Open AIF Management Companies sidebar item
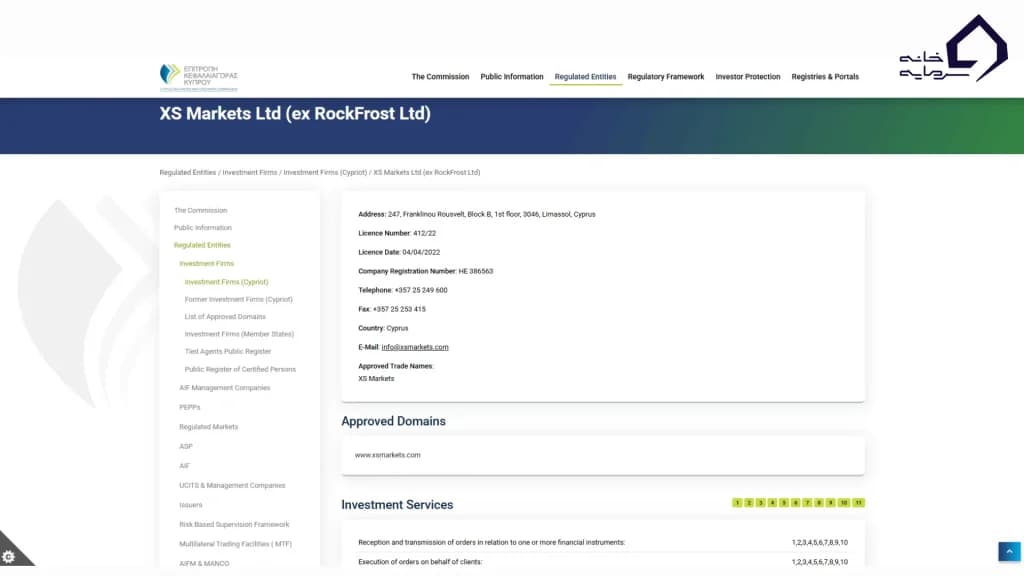This screenshot has height=576, width=1024. [224, 388]
